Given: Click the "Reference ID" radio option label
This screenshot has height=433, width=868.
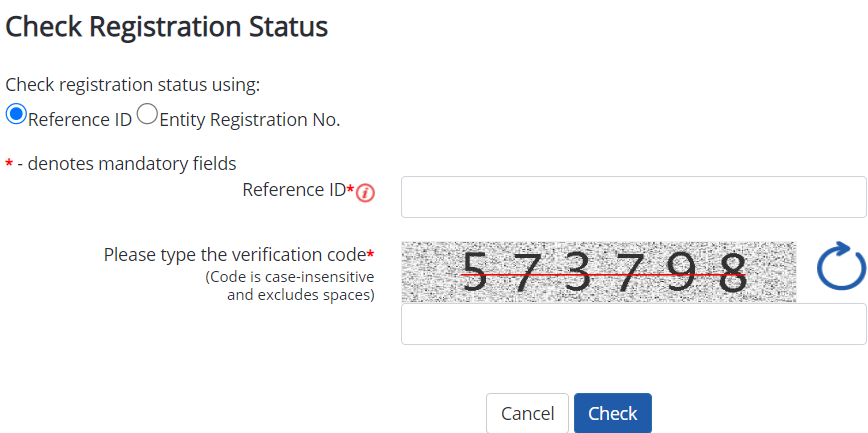Looking at the screenshot, I should point(80,120).
